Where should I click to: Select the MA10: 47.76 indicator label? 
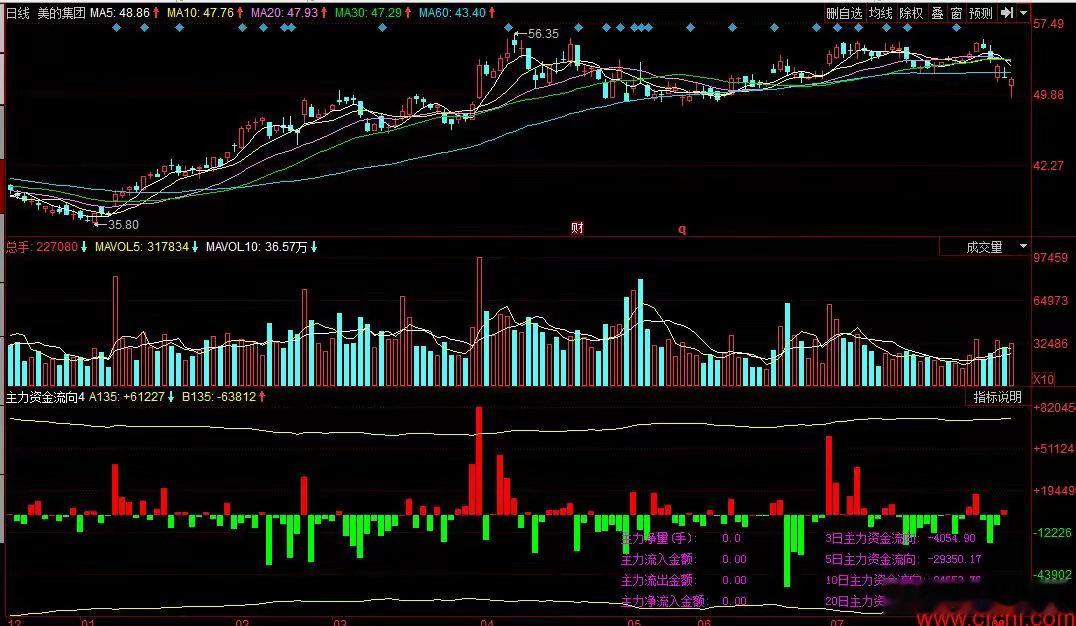click(x=200, y=12)
